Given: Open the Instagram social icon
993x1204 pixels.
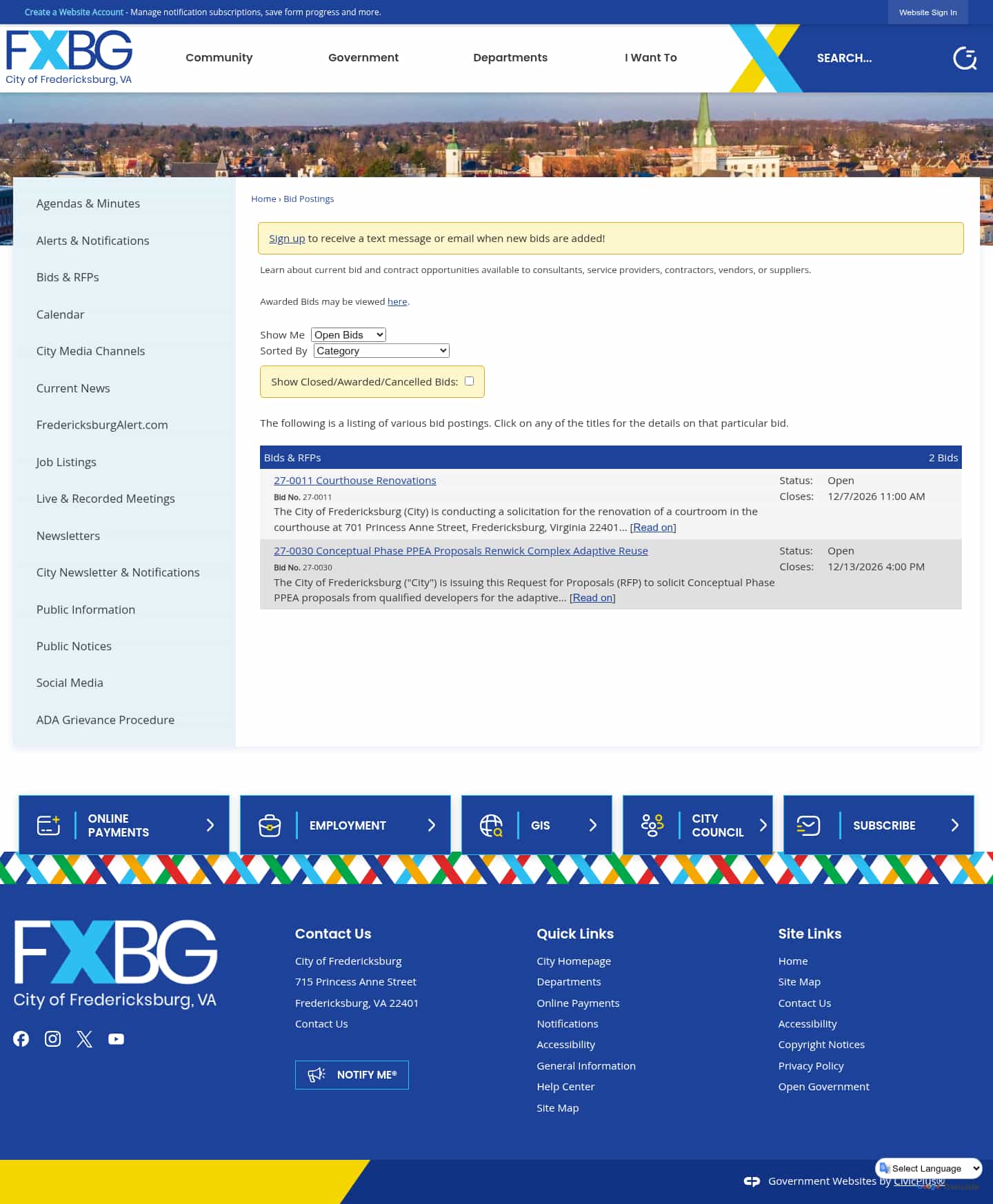Looking at the screenshot, I should [53, 1039].
